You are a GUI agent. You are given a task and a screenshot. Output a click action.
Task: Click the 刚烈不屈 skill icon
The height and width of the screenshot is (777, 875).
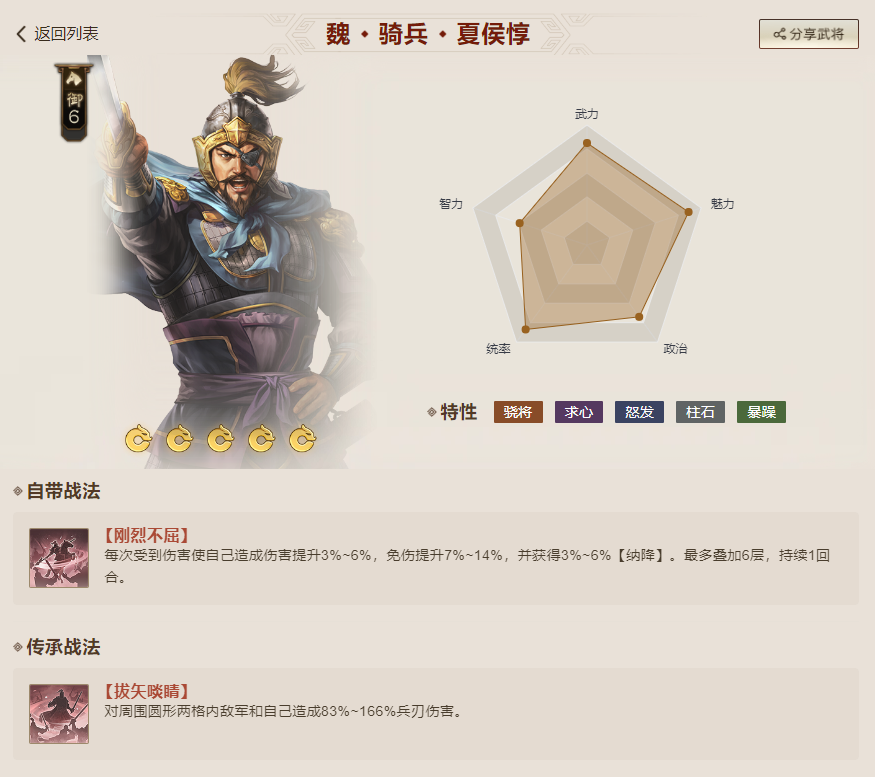tap(59, 558)
